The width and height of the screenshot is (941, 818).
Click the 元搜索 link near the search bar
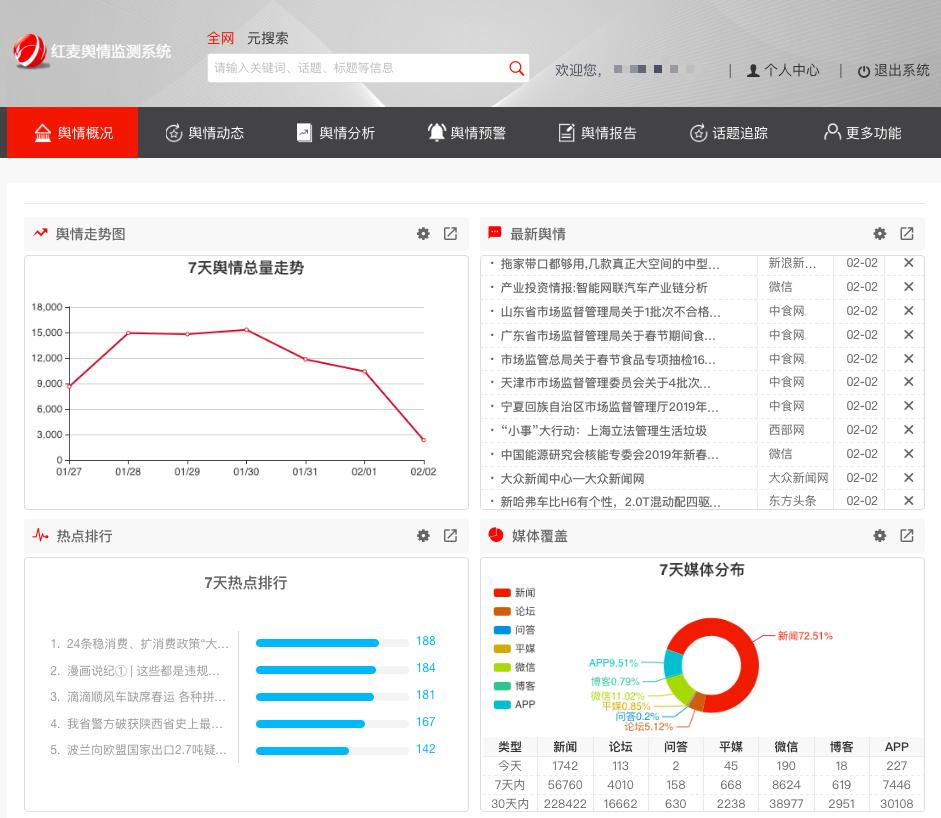tap(268, 38)
